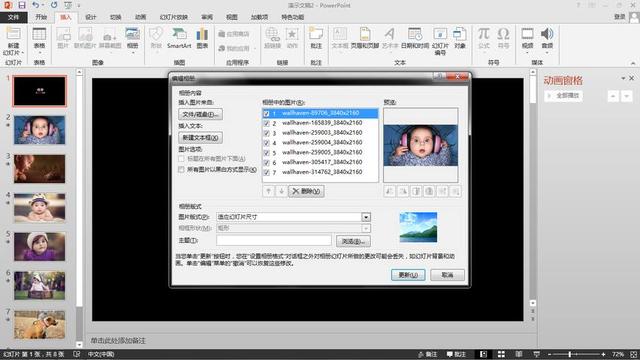Move selected album picture down
The image size is (640, 360).
tap(281, 191)
